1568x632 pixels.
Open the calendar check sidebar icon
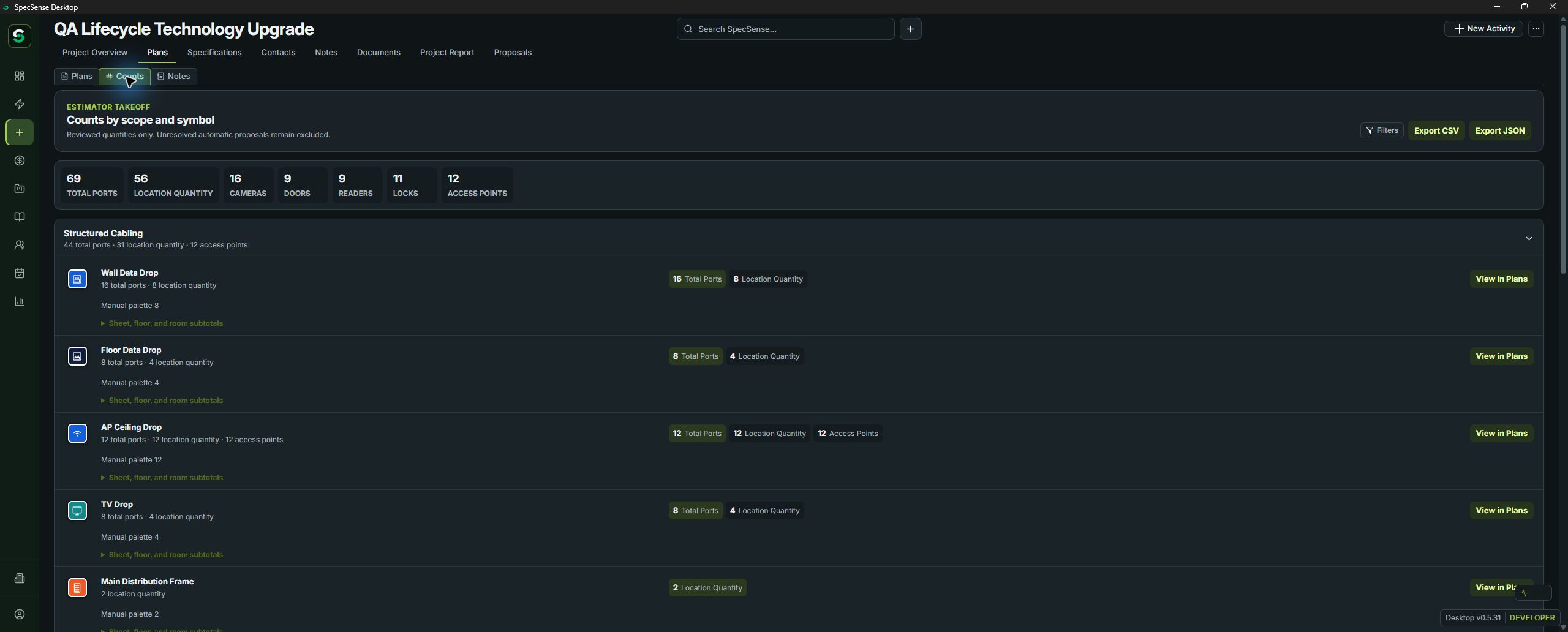click(x=20, y=273)
